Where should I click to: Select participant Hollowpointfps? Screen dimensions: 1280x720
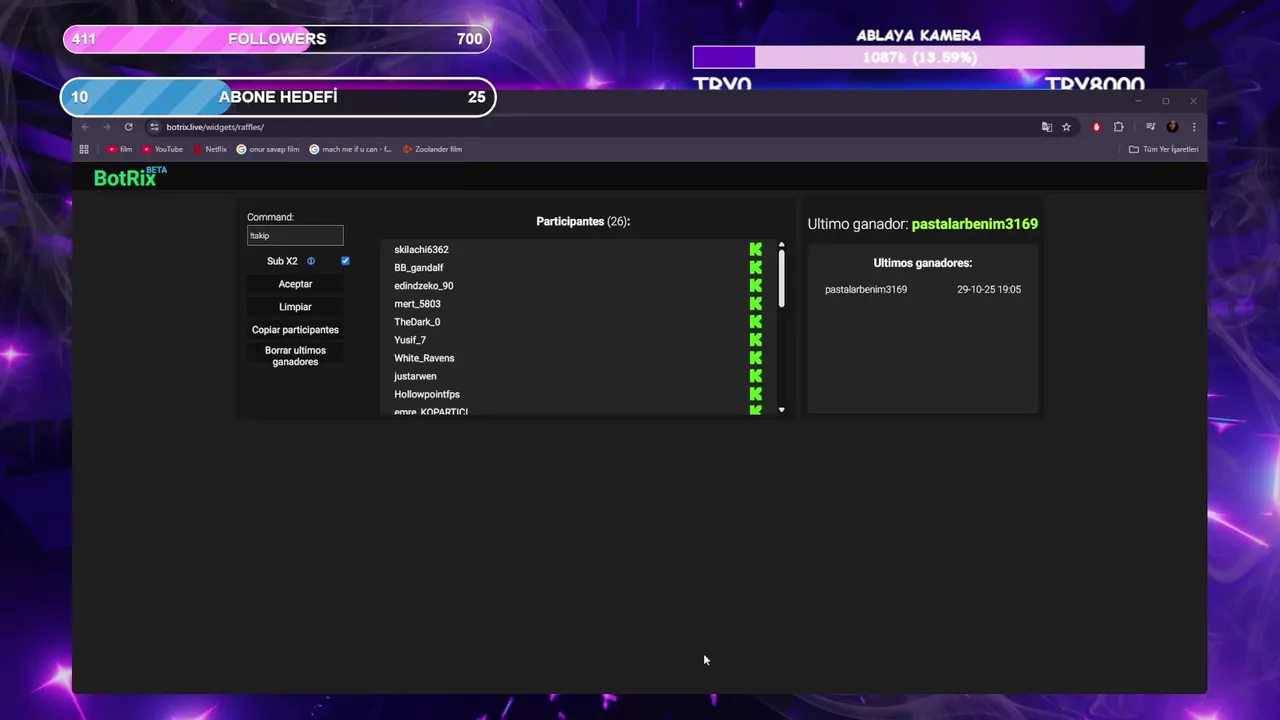tap(427, 394)
